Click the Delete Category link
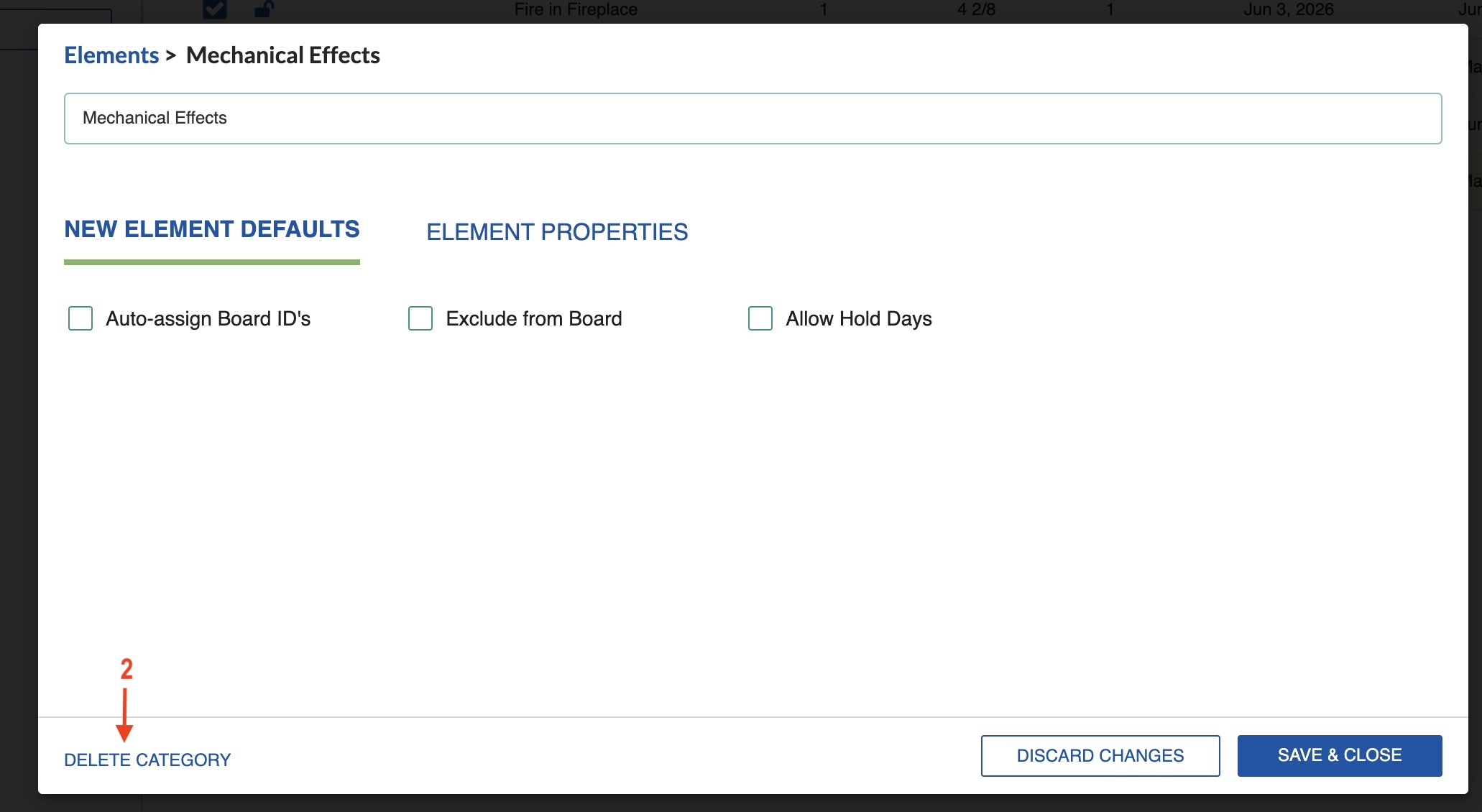The height and width of the screenshot is (812, 1482). [x=147, y=760]
